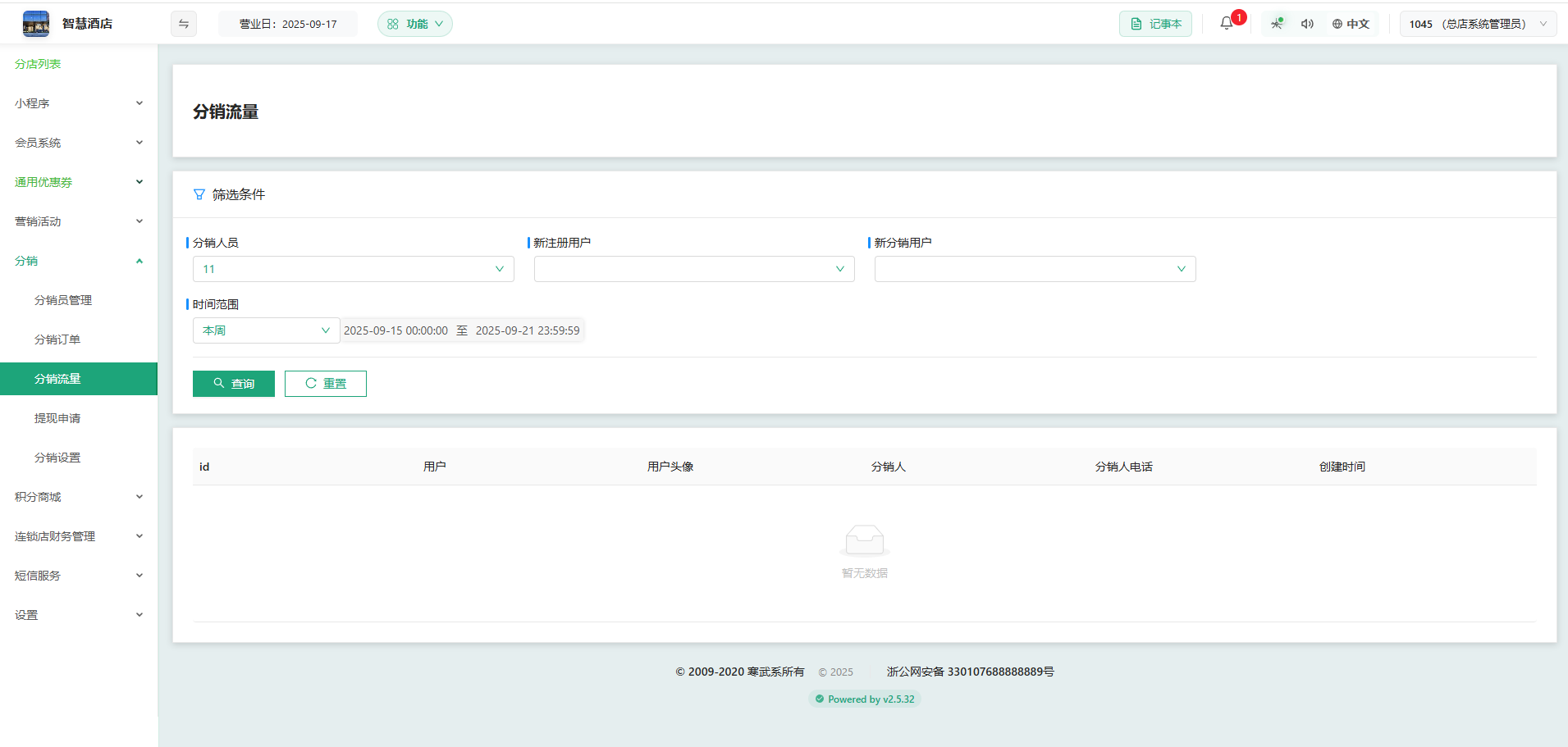Click the connection status icon with green dot
Viewport: 1568px width, 747px height.
pyautogui.click(x=1277, y=24)
